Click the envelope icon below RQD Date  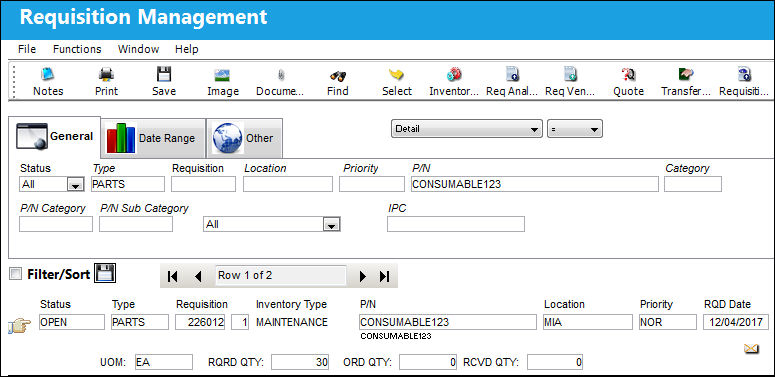[751, 349]
